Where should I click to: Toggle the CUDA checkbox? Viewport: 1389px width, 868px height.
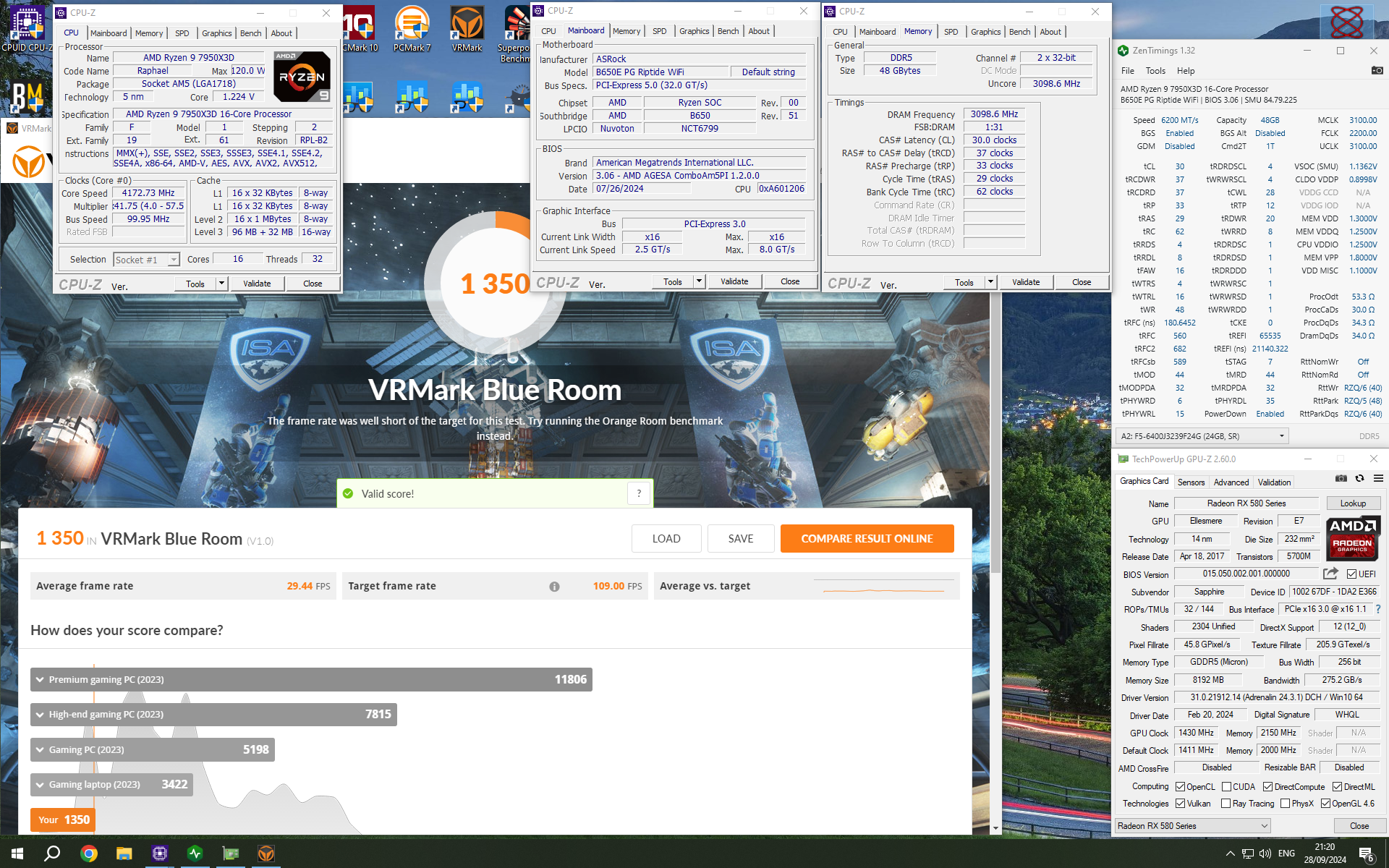(1226, 787)
